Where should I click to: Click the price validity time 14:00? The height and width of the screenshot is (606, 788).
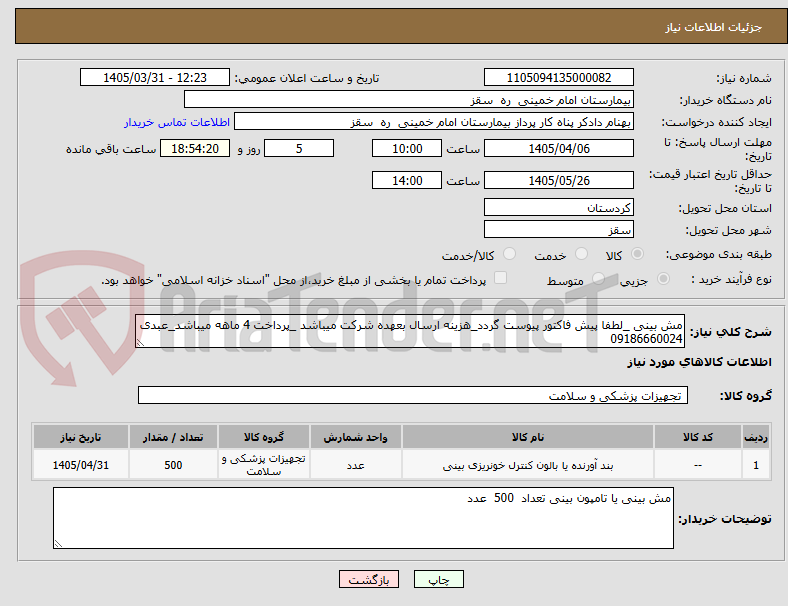pyautogui.click(x=407, y=180)
